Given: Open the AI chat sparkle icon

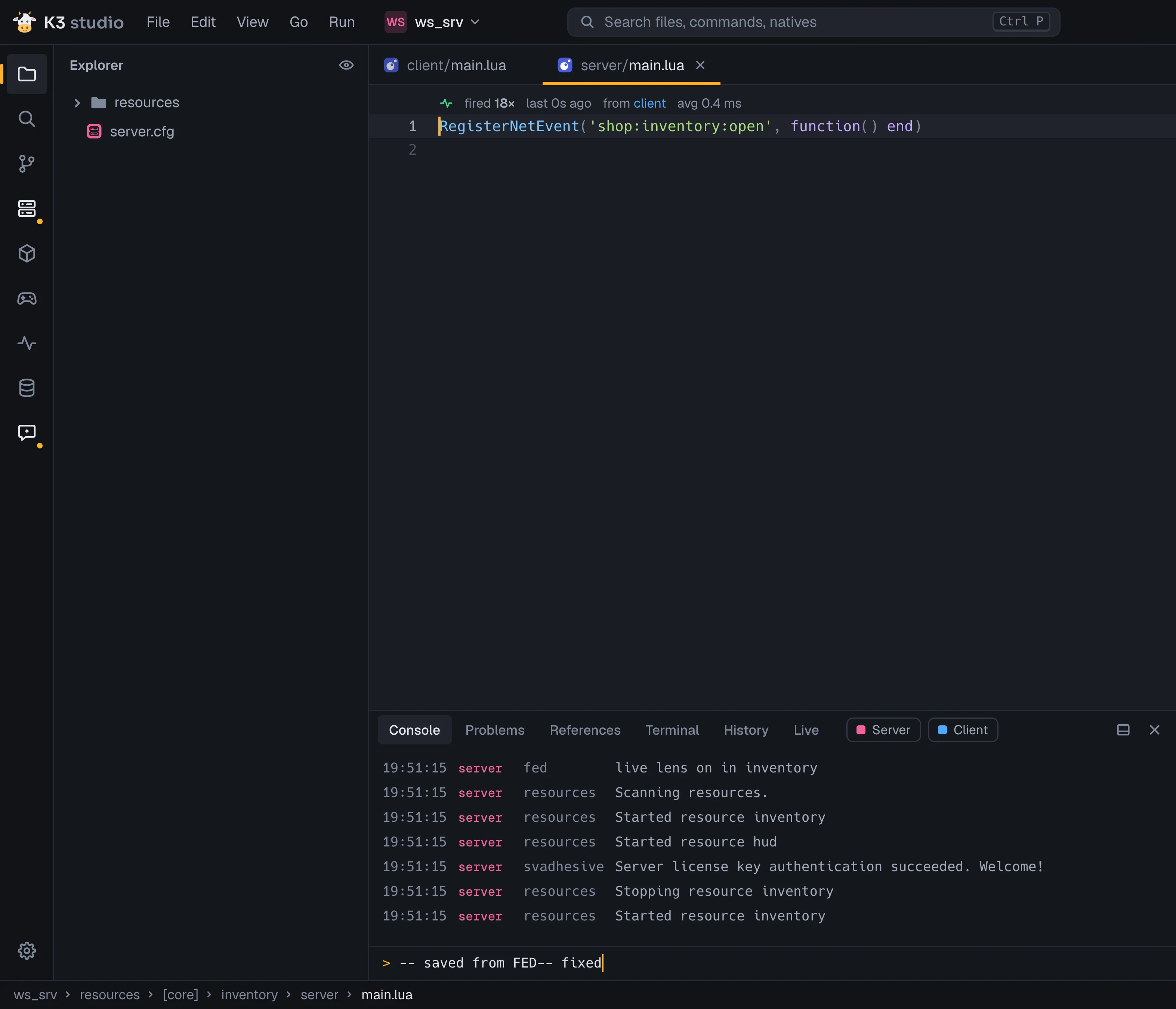Looking at the screenshot, I should [27, 433].
